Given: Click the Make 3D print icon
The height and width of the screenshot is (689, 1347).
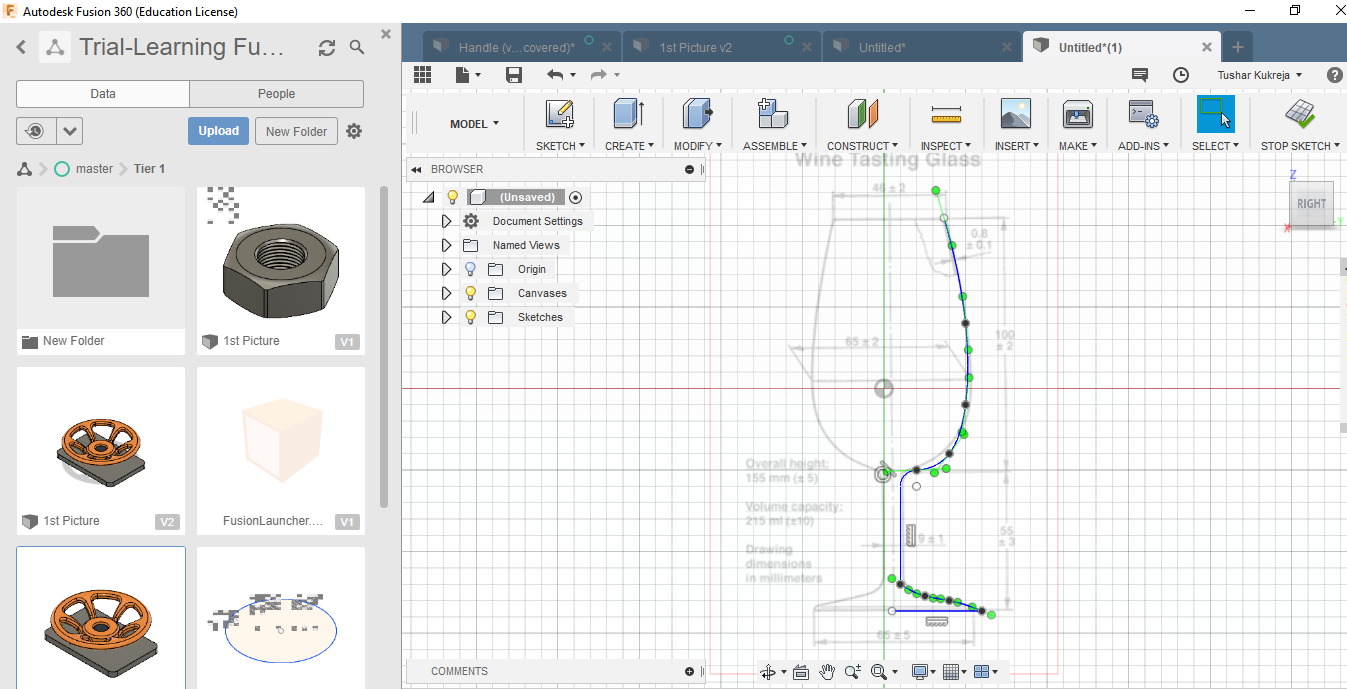Looking at the screenshot, I should click(1077, 114).
